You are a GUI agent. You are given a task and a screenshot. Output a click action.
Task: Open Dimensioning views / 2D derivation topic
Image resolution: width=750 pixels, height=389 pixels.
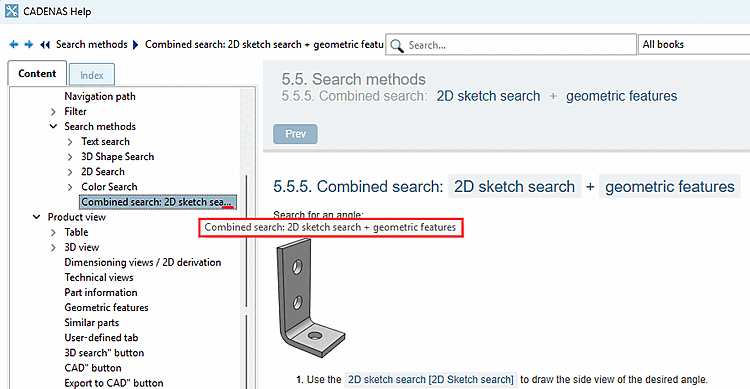[143, 262]
